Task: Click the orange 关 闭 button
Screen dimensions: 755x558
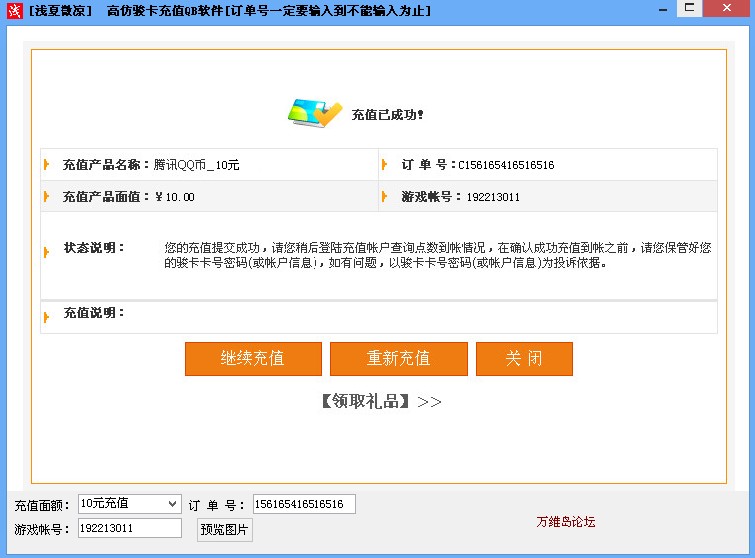Action: (x=524, y=359)
